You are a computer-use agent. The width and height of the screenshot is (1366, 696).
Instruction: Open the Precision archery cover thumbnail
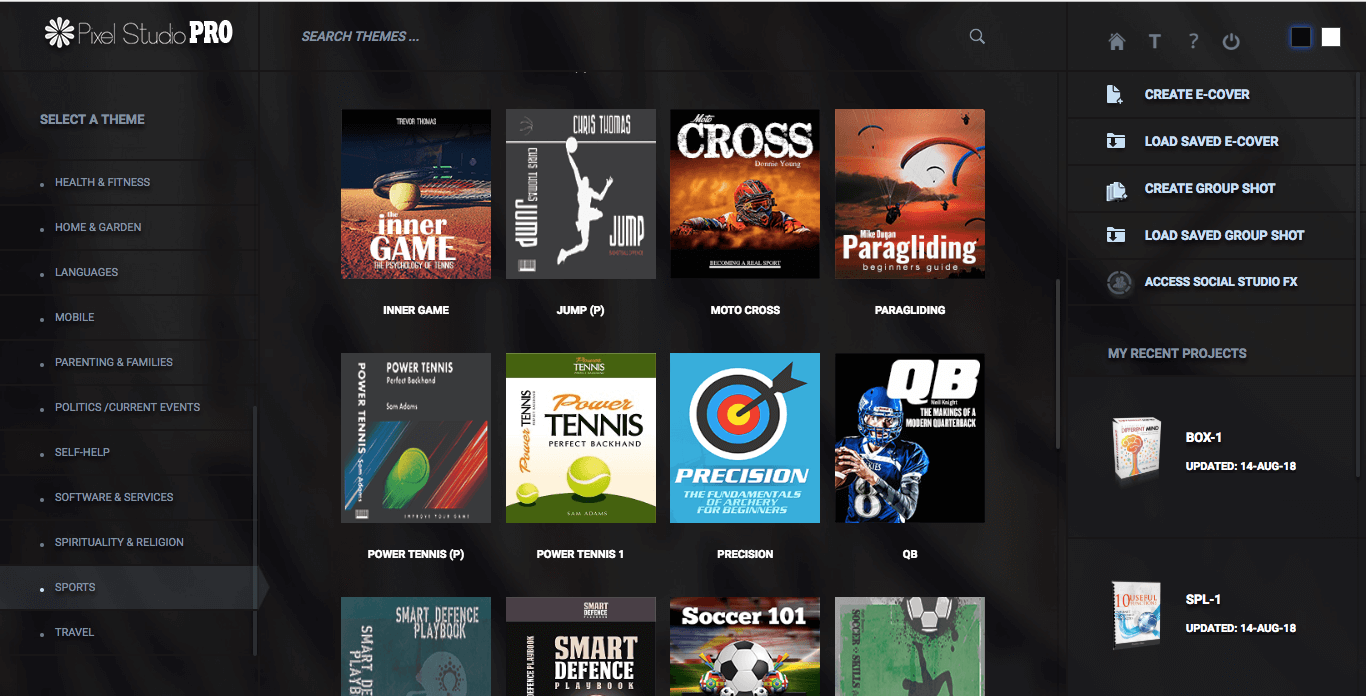click(x=745, y=438)
